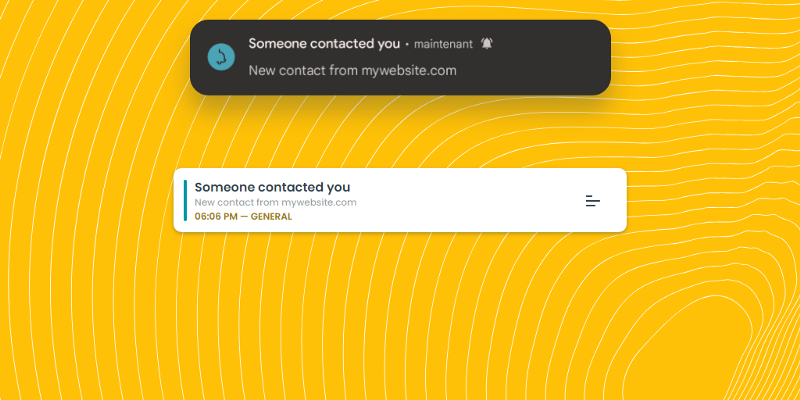
Task: Select the white card's 'Someone contacted you' title
Action: point(272,187)
